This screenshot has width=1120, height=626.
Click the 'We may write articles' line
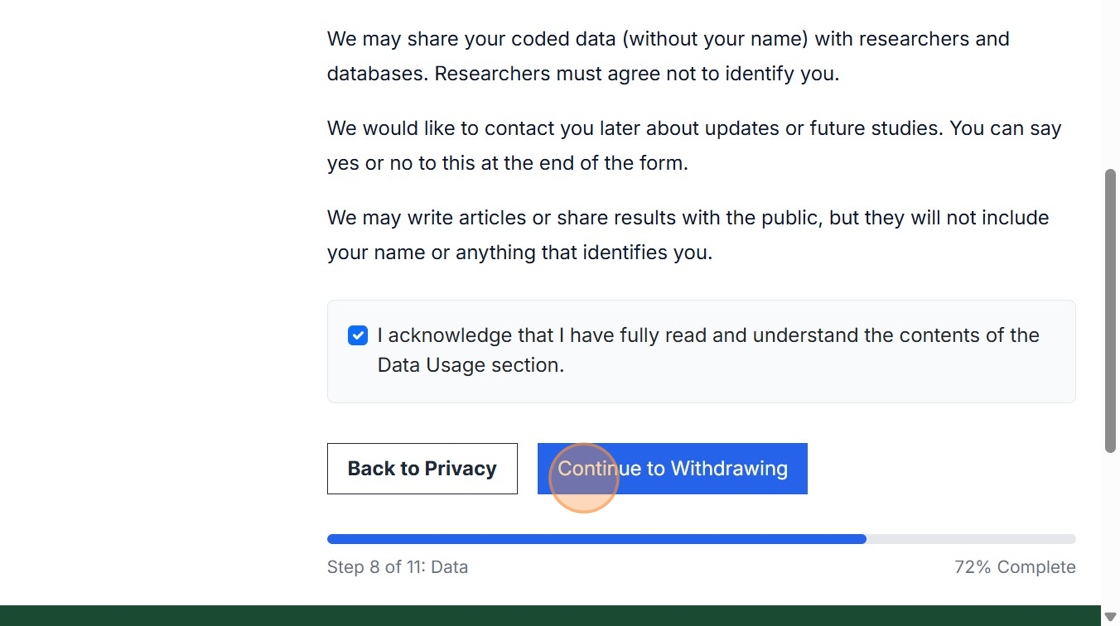(x=688, y=218)
